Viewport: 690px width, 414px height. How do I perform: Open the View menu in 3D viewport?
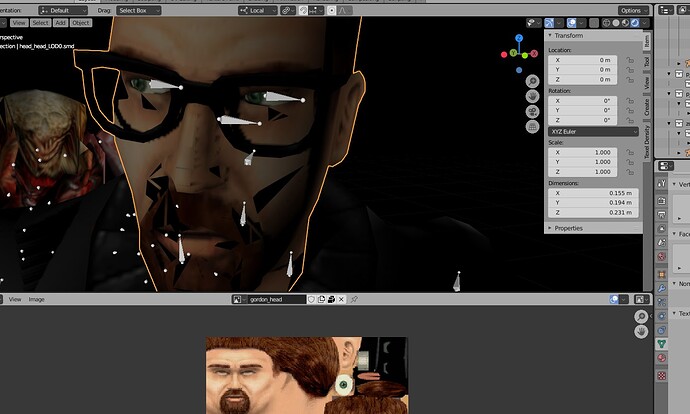point(19,23)
